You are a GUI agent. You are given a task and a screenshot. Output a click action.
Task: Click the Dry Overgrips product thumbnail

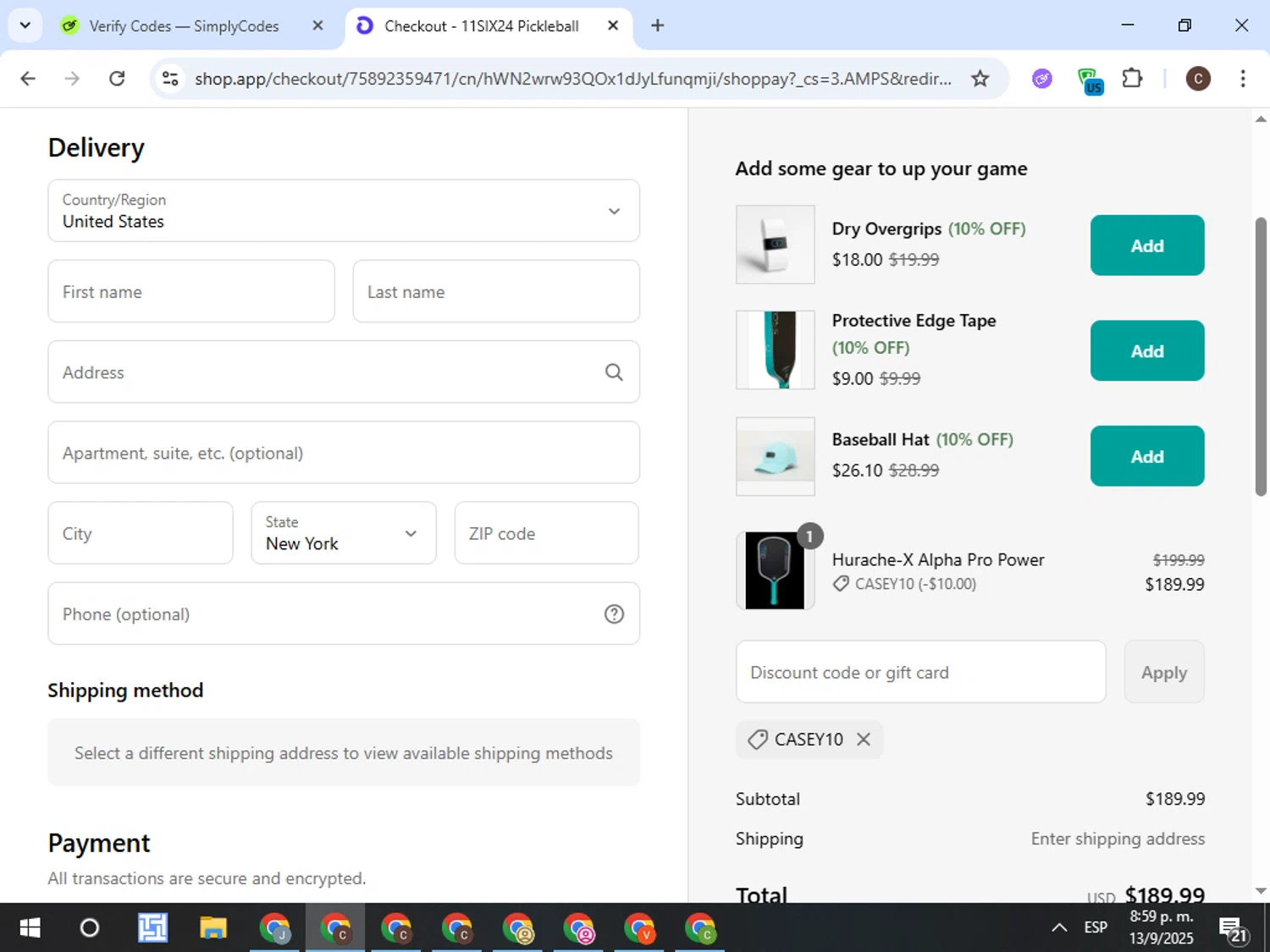click(x=776, y=245)
